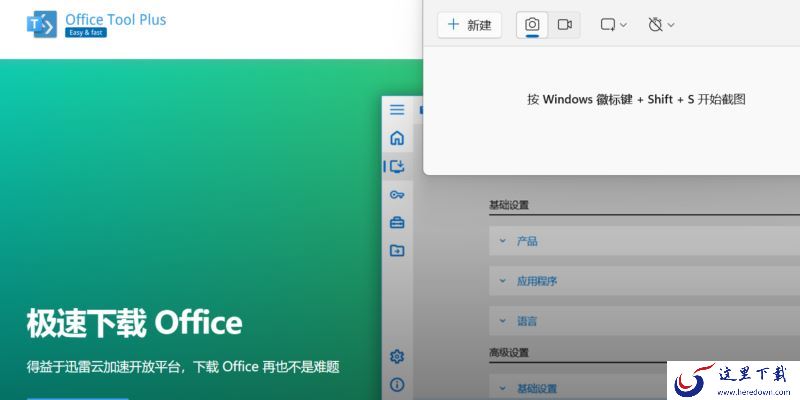The image size is (800, 400).
Task: Expand the 语言 section
Action: pyautogui.click(x=644, y=321)
